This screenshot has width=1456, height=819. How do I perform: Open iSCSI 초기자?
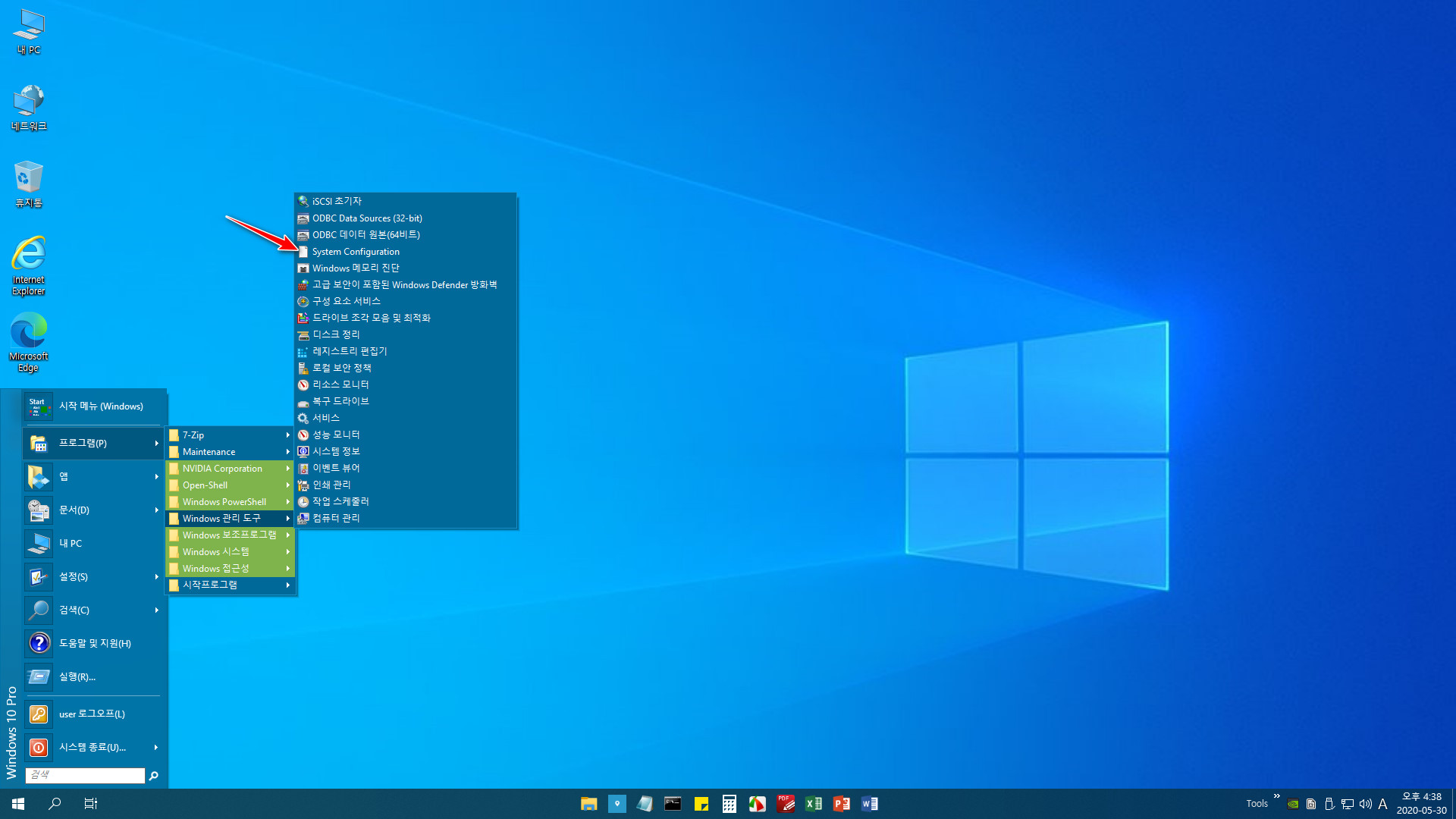(406, 202)
